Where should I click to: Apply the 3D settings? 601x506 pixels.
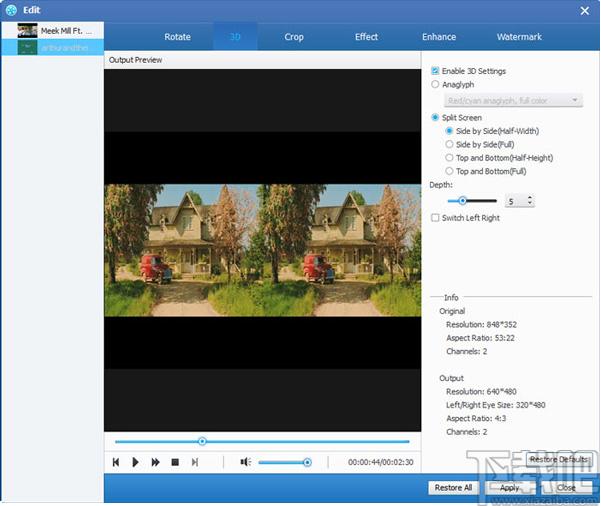(x=509, y=488)
